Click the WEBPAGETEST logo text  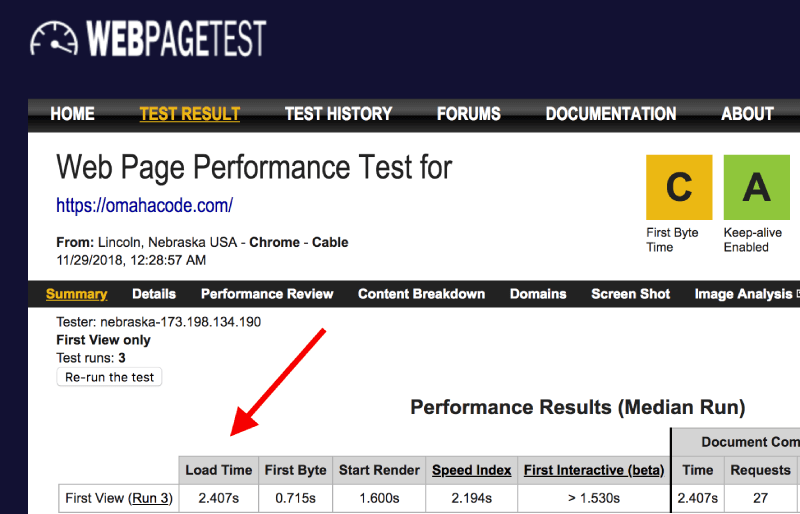(176, 38)
